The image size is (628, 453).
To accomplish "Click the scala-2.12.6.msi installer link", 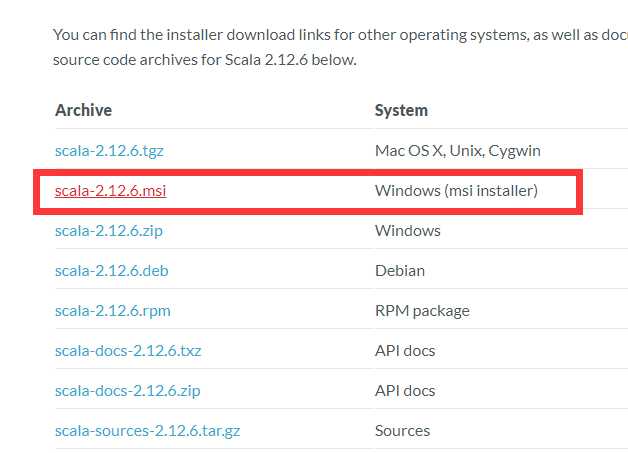I will 111,191.
